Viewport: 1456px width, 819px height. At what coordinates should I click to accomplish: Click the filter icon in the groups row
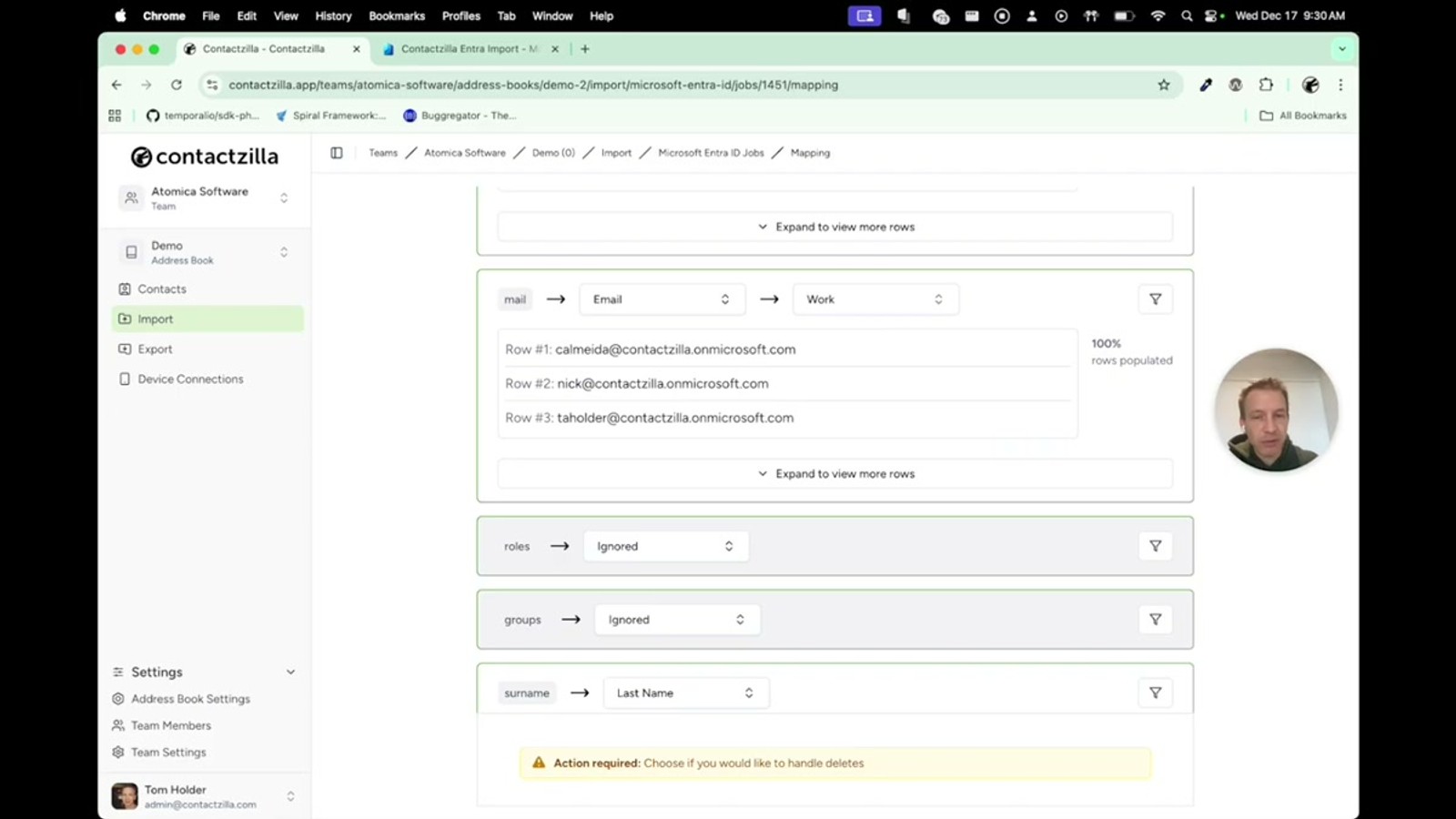pyautogui.click(x=1155, y=620)
